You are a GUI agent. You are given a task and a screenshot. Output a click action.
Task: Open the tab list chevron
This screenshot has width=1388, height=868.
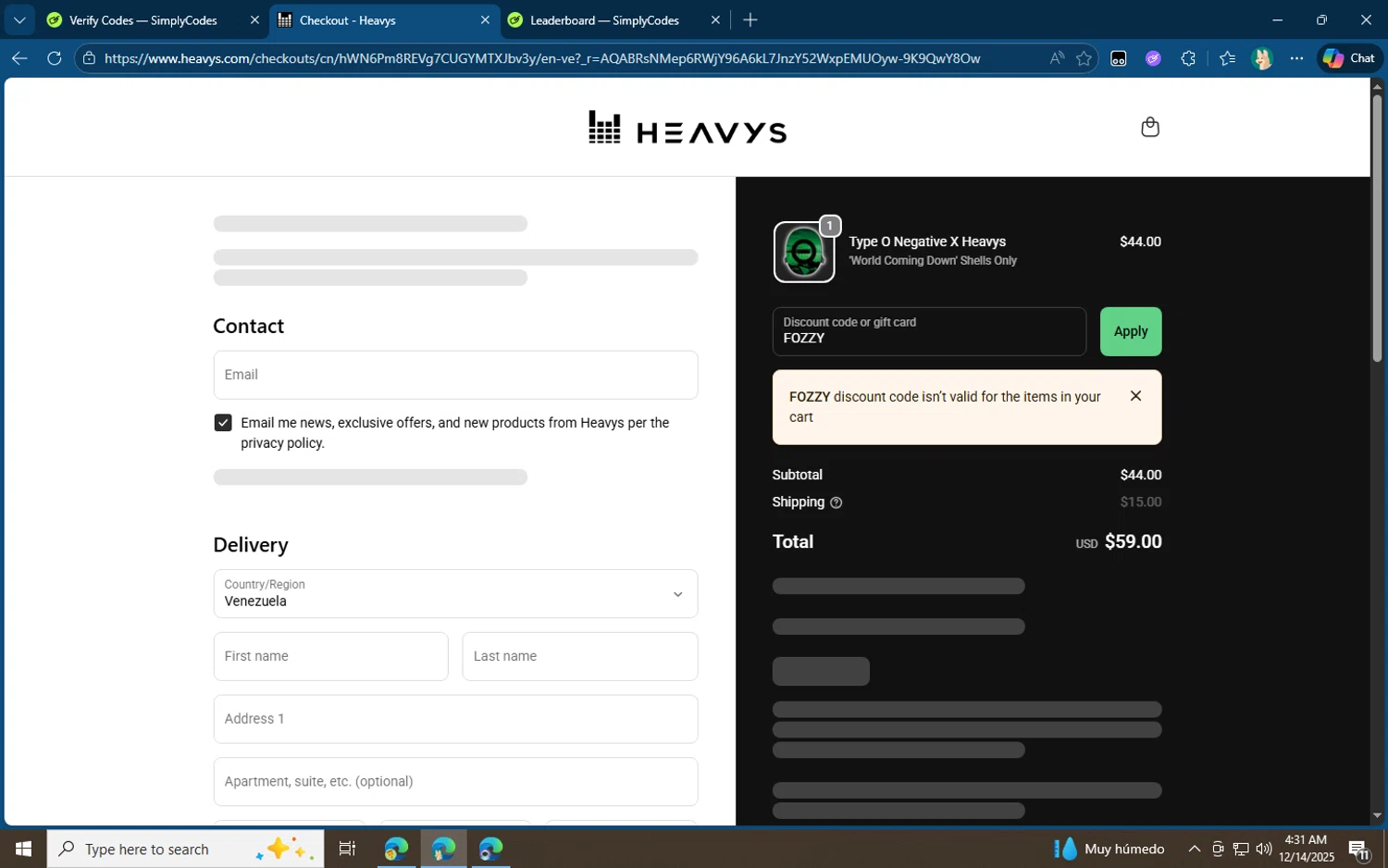[19, 19]
